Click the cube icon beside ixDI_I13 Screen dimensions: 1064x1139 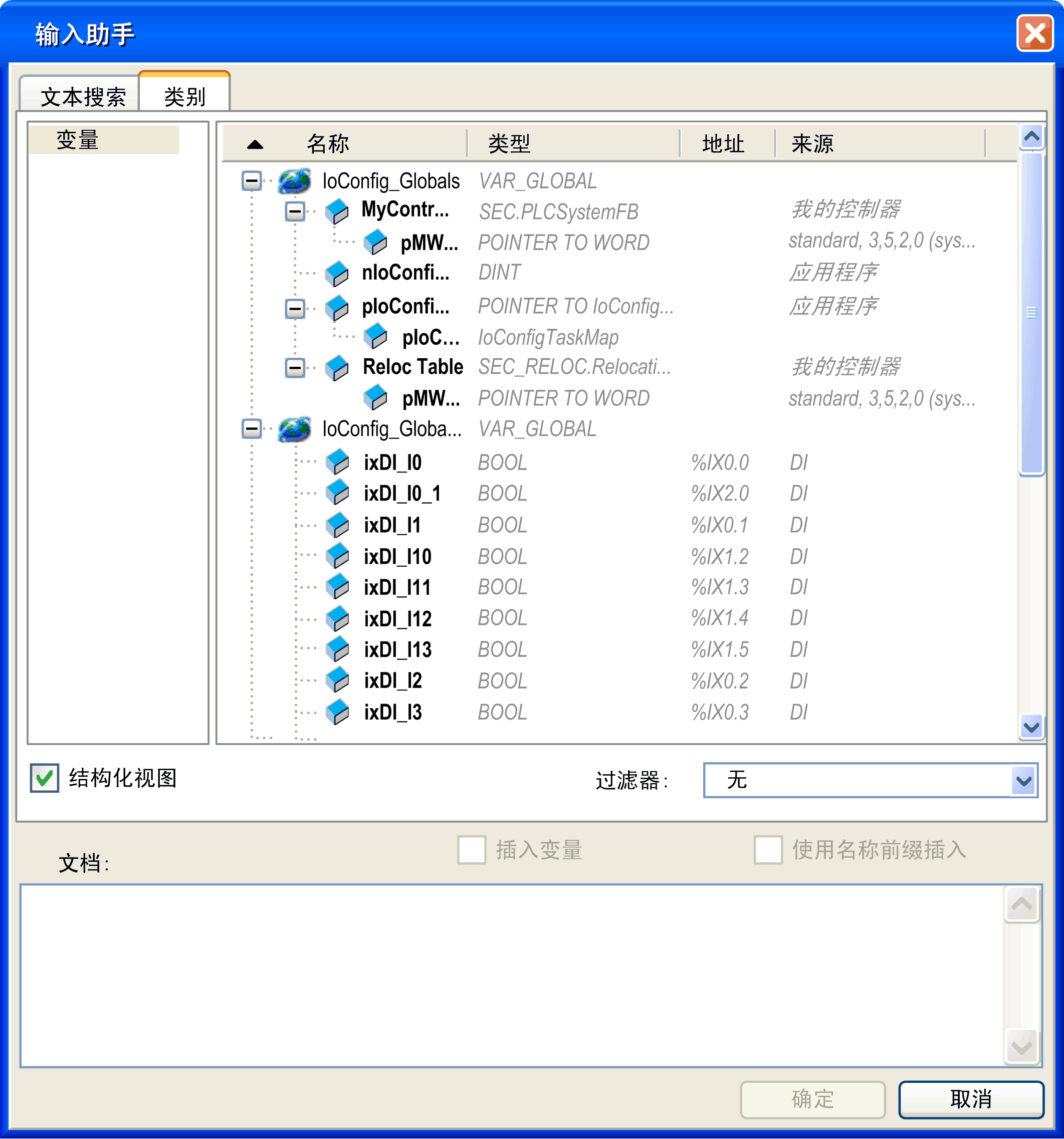[x=338, y=648]
